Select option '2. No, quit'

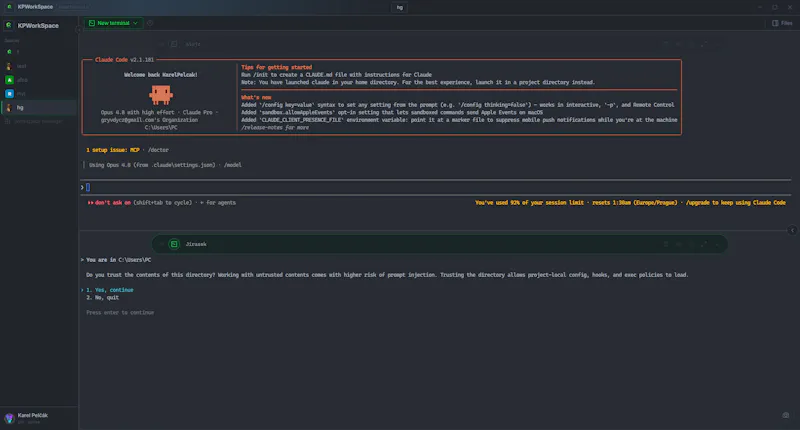tap(103, 297)
